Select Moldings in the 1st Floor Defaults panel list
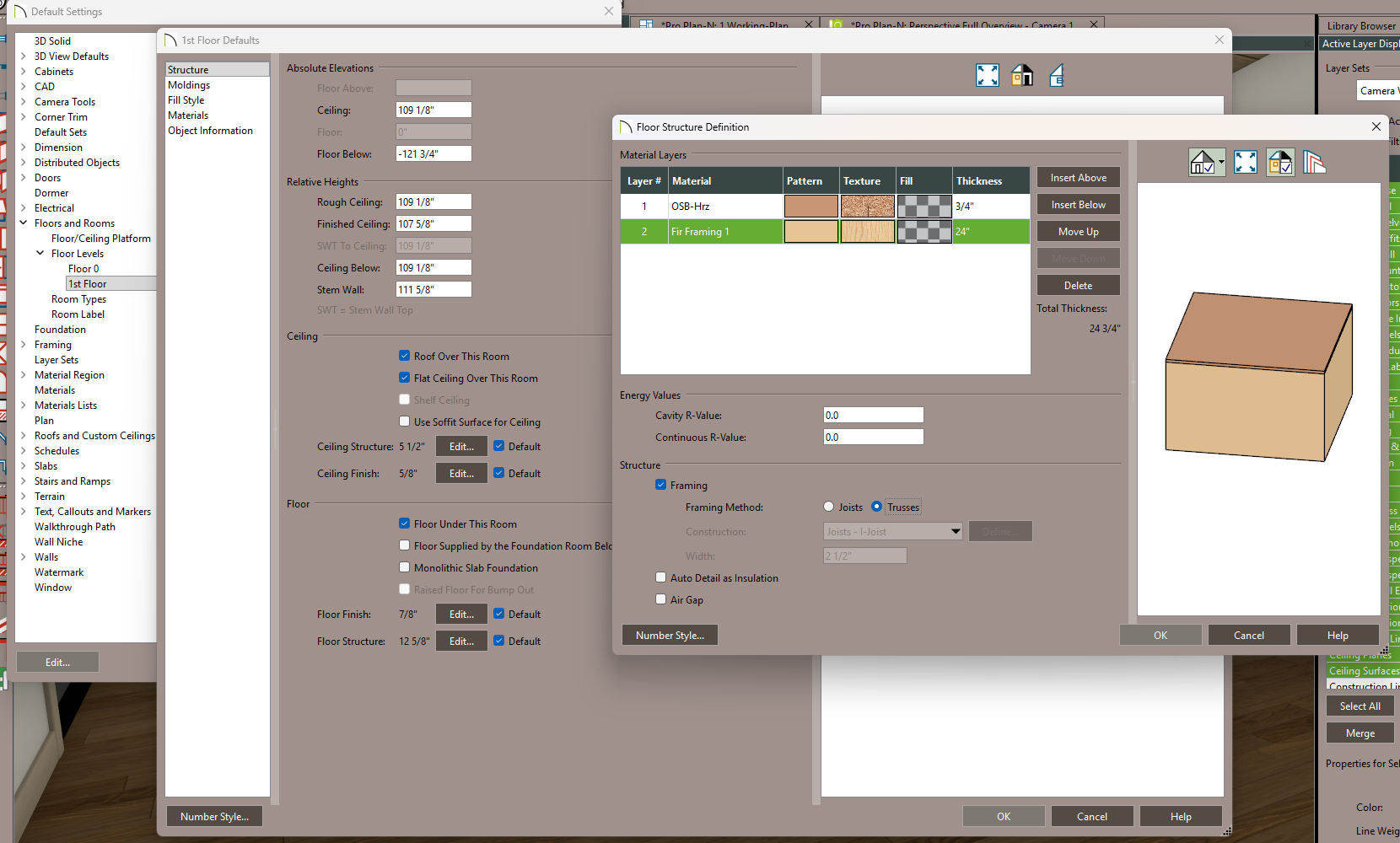Screen dimensions: 1400x843 tap(189, 85)
